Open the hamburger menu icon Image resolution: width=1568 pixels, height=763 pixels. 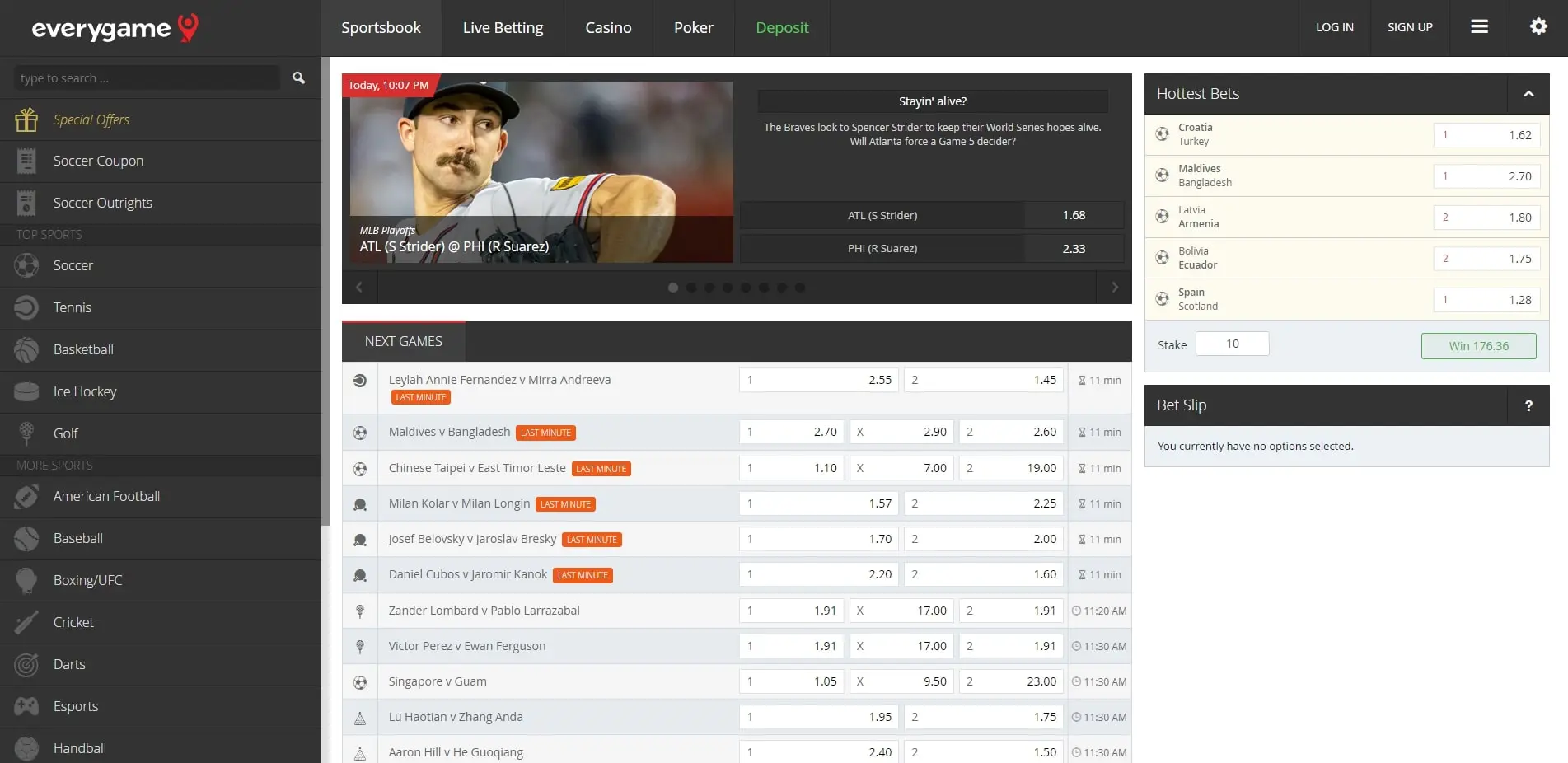pos(1479,27)
